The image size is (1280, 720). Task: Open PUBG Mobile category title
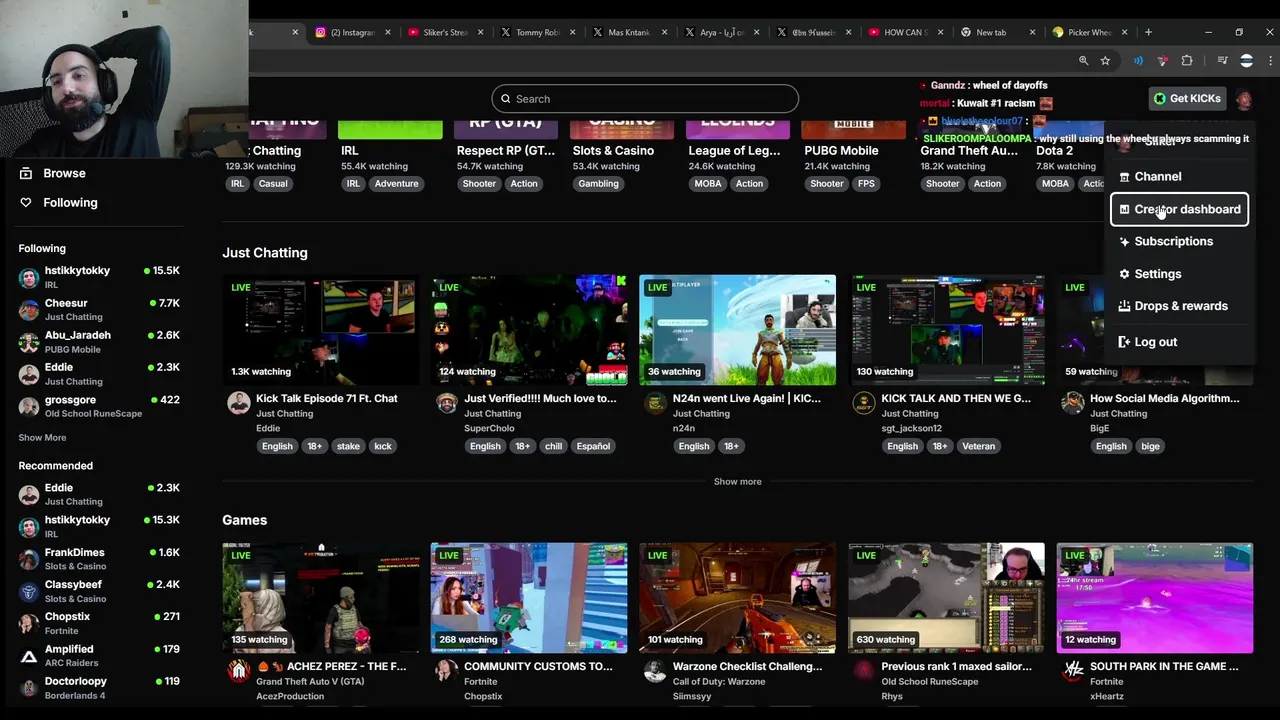tap(841, 151)
